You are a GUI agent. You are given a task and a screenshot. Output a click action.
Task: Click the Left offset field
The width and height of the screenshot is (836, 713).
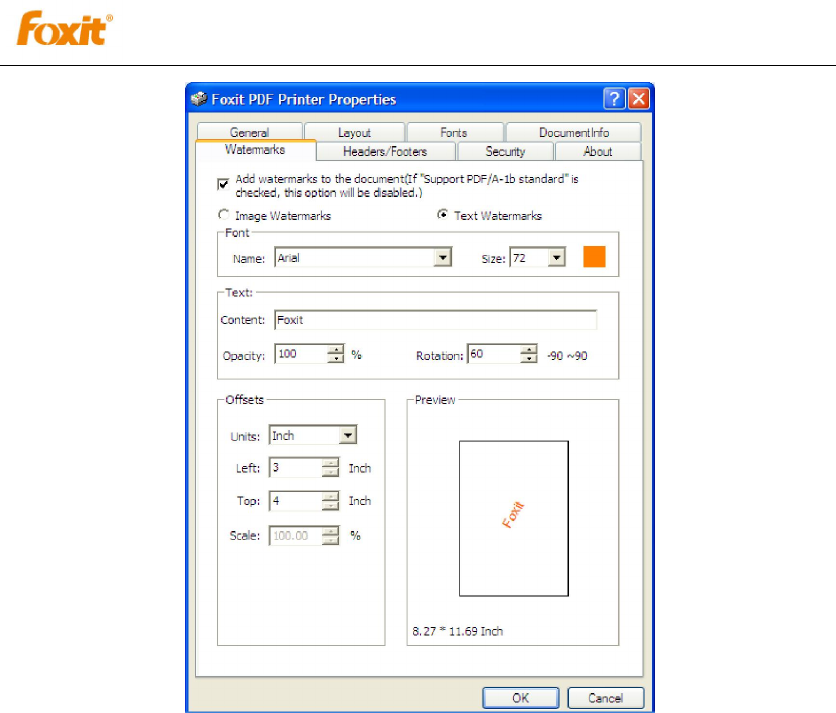(x=296, y=468)
